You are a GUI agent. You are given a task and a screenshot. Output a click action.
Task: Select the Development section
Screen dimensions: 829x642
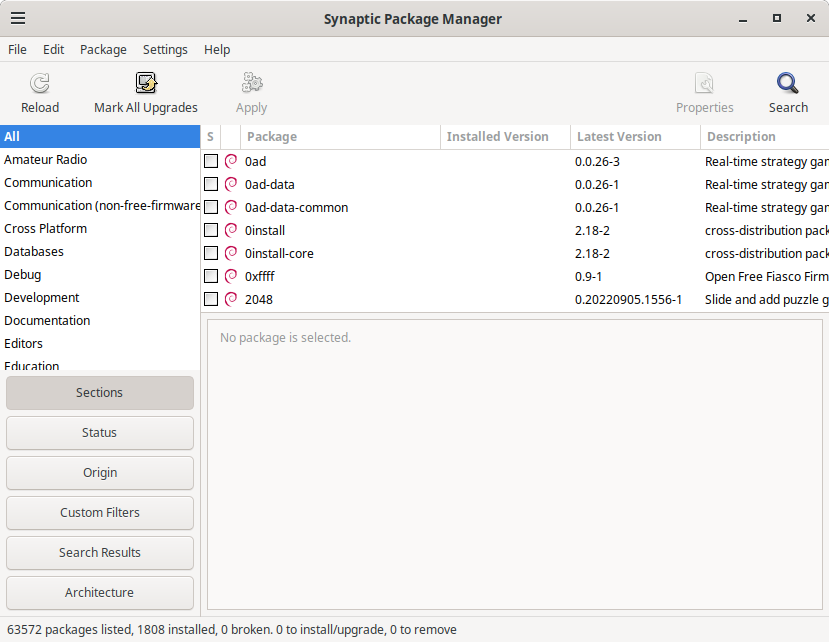point(100,297)
